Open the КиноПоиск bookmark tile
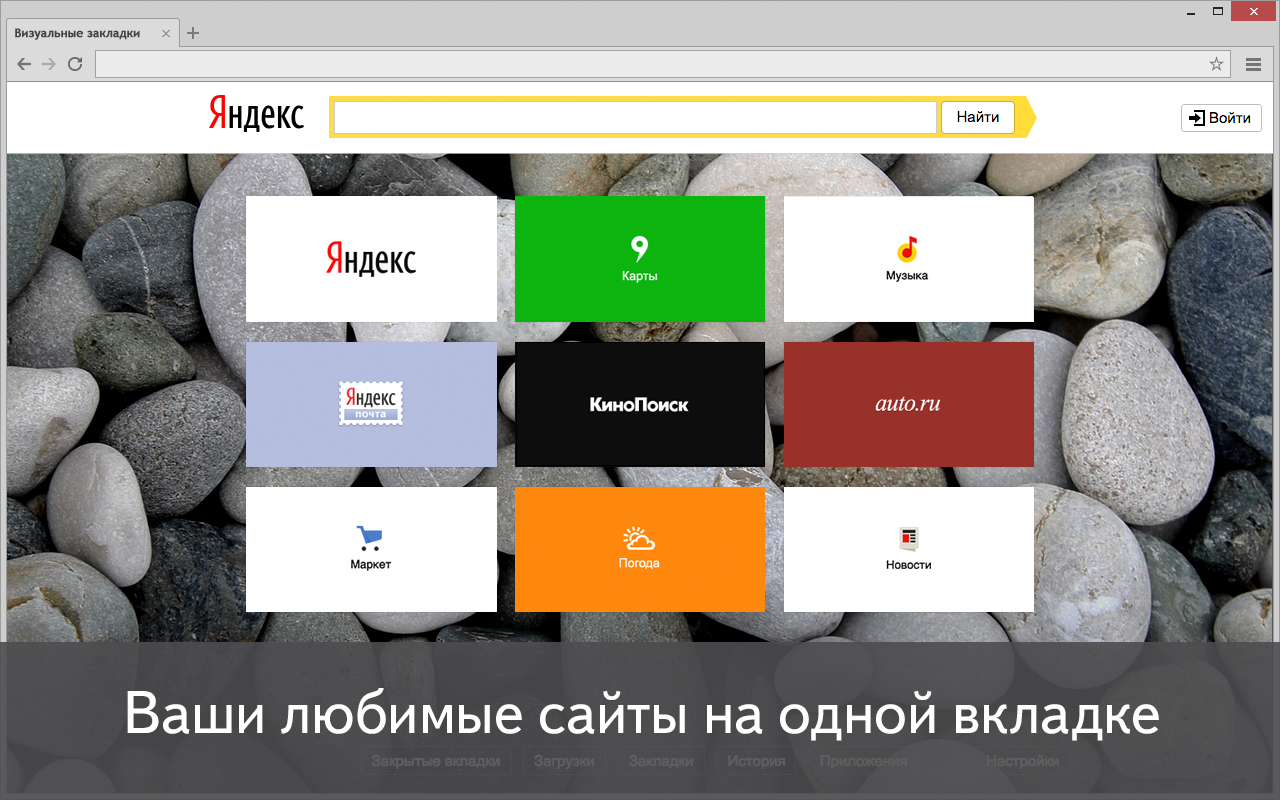The image size is (1280, 800). tap(640, 404)
